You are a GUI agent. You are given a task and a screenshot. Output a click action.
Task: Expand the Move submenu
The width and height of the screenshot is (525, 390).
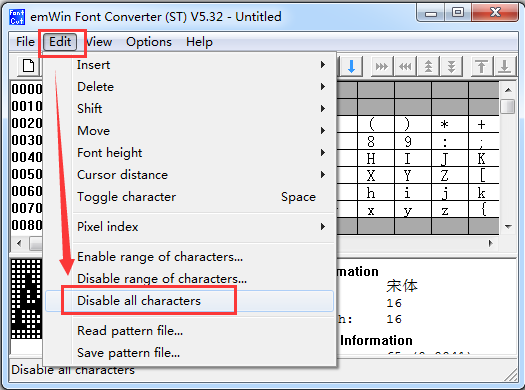190,131
